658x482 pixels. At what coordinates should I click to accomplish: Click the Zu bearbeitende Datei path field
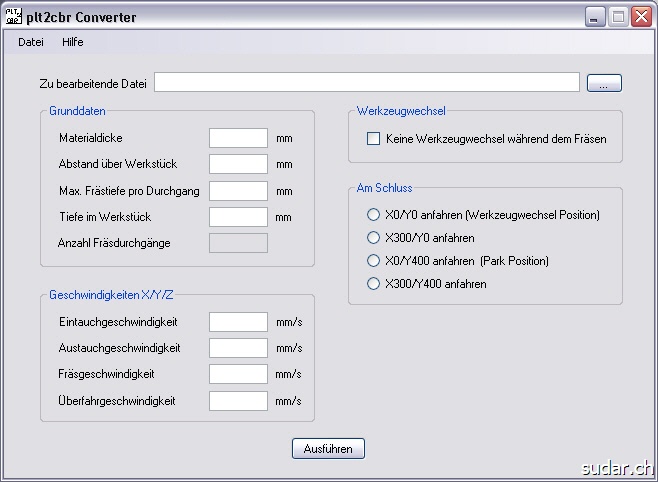point(367,82)
